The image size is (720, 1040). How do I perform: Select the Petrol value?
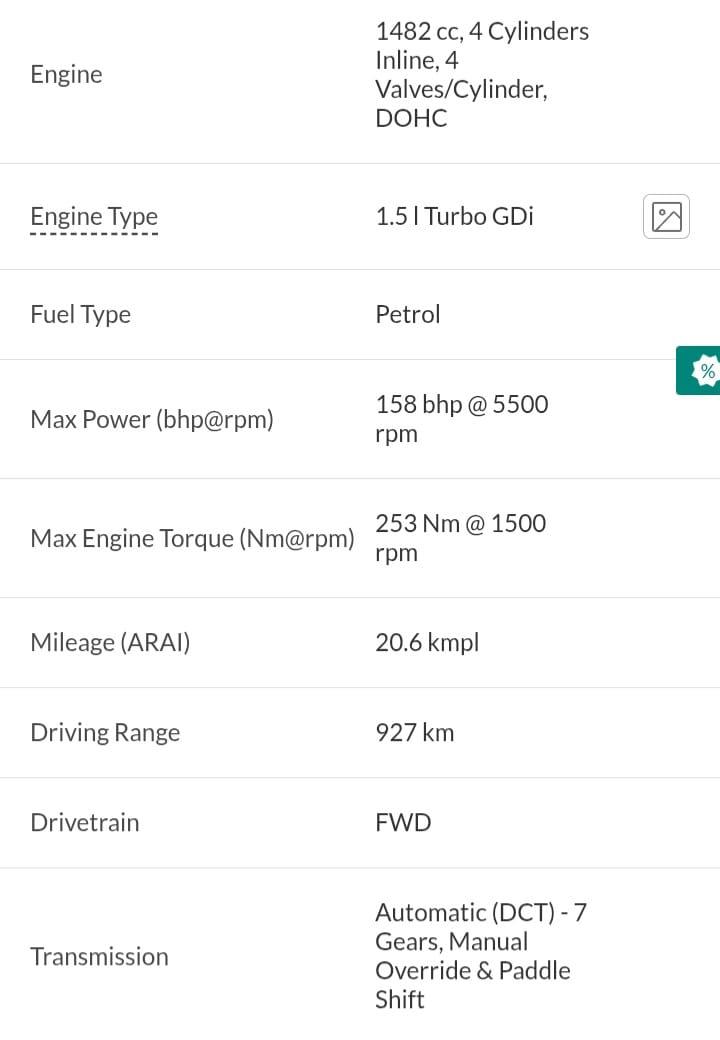tap(408, 314)
